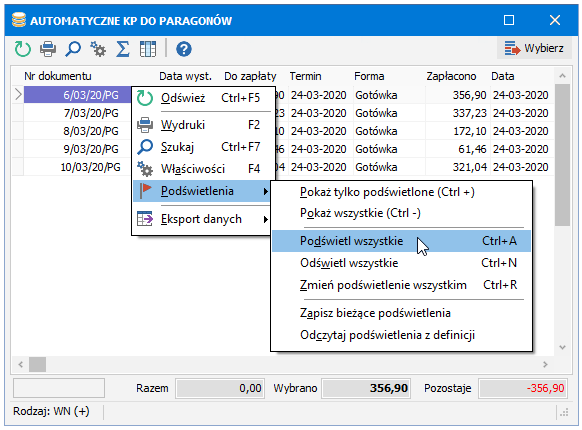Click the green refresh toolbar icon

pos(23,49)
